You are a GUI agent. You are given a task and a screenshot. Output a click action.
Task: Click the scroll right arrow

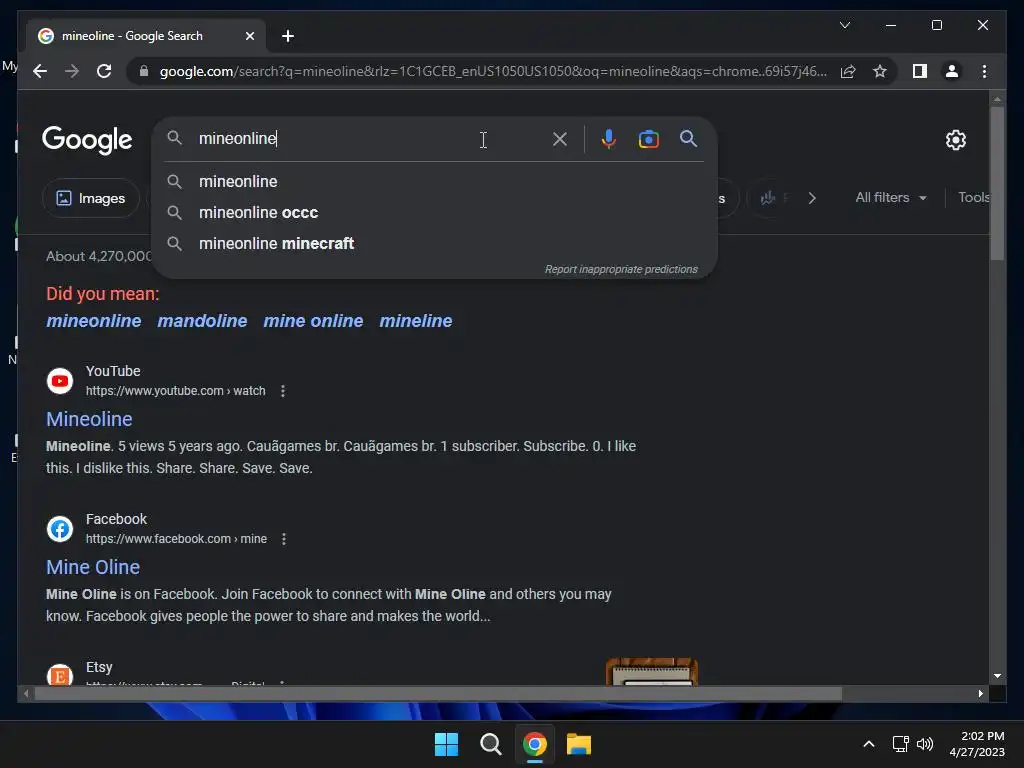[x=980, y=694]
